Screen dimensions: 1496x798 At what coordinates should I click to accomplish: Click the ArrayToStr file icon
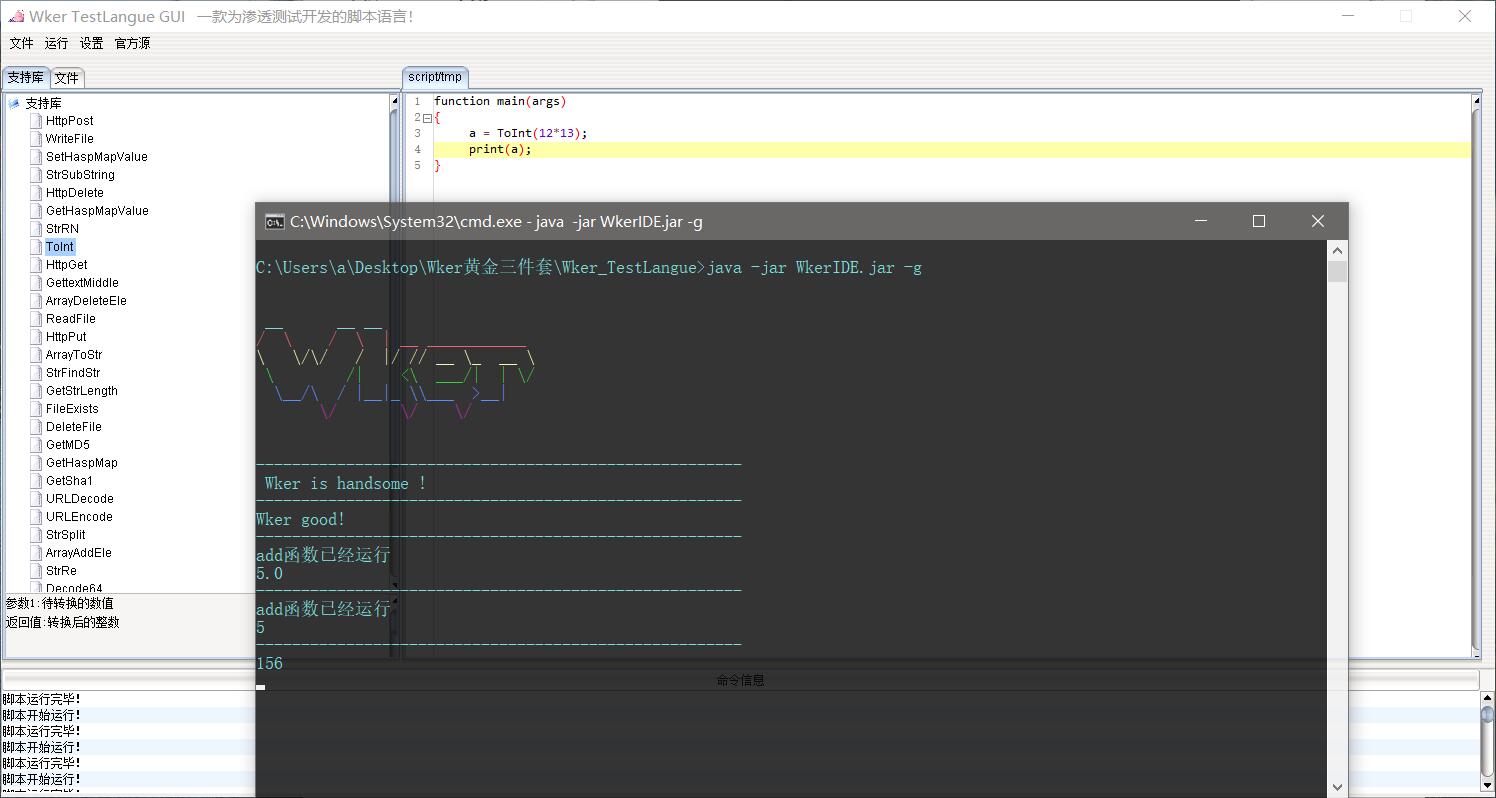tap(36, 355)
